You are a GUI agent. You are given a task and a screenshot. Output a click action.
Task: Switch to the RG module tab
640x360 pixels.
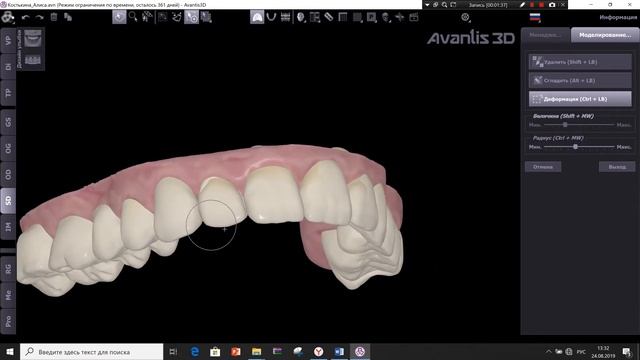point(8,269)
